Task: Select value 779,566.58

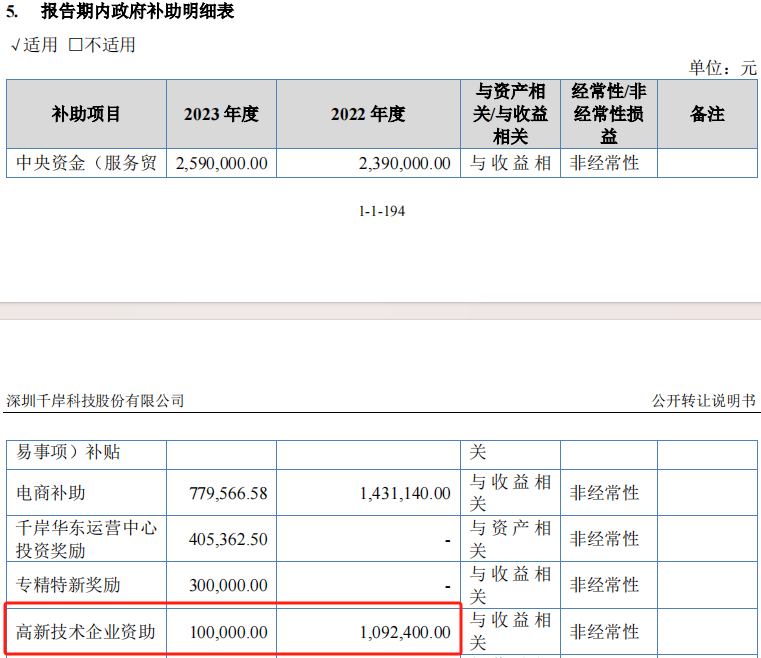Action: [x=228, y=494]
